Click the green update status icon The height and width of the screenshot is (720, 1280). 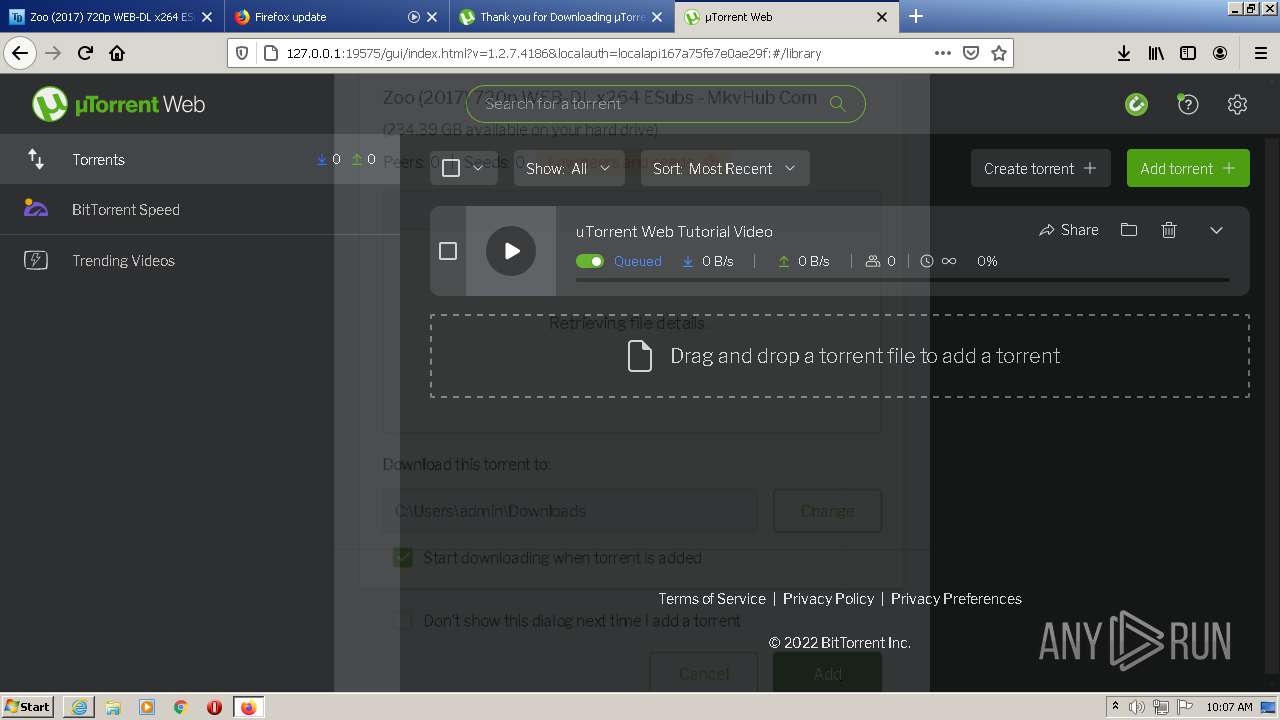1136,104
